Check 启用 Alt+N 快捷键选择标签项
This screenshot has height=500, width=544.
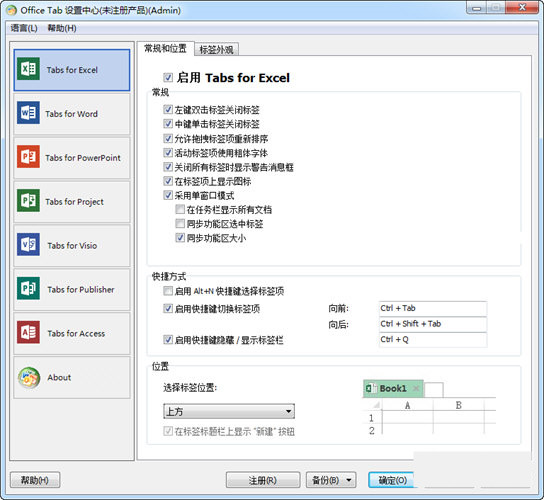pos(168,291)
